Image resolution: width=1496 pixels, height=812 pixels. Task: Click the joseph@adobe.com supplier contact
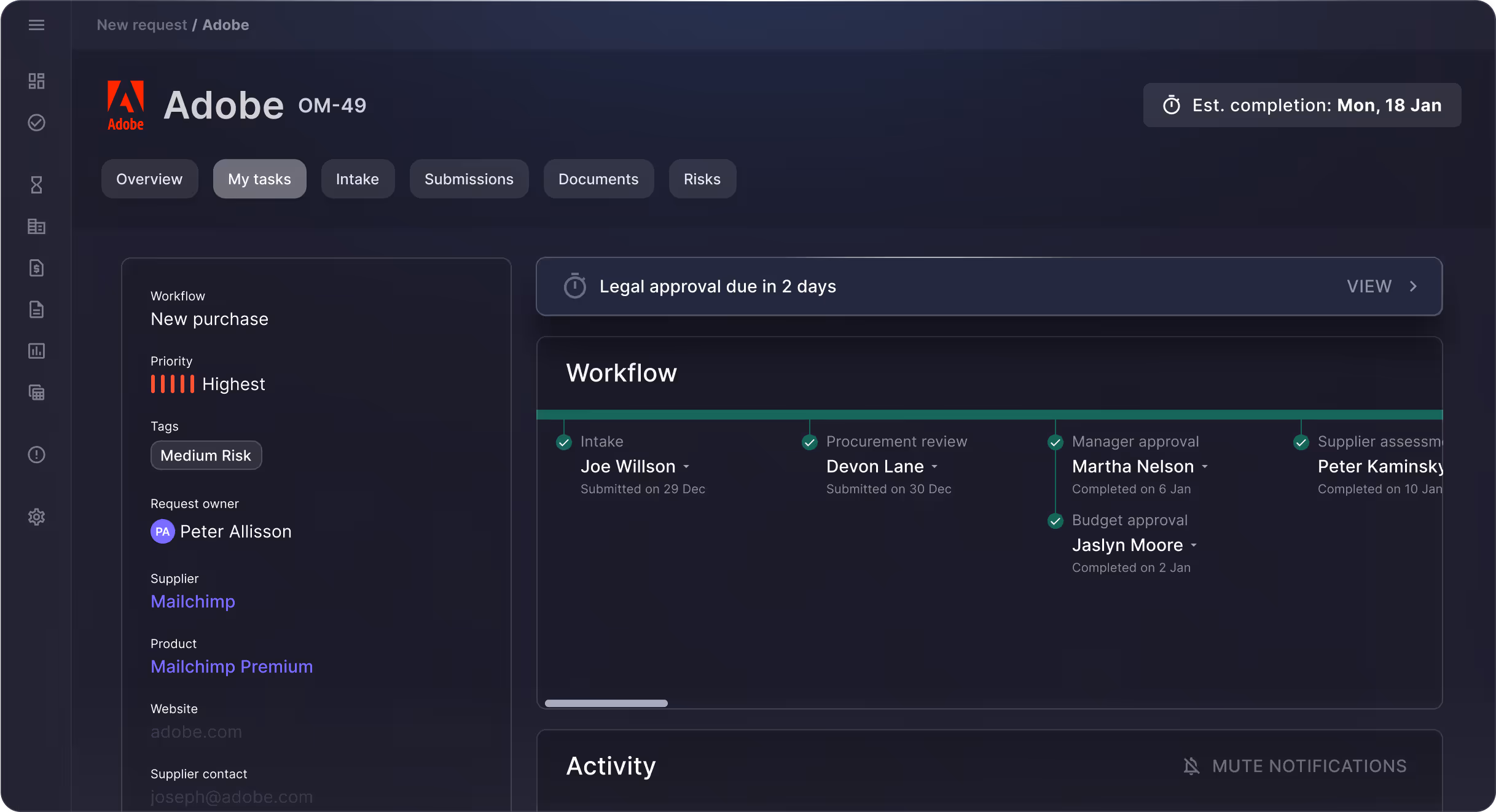pos(232,797)
